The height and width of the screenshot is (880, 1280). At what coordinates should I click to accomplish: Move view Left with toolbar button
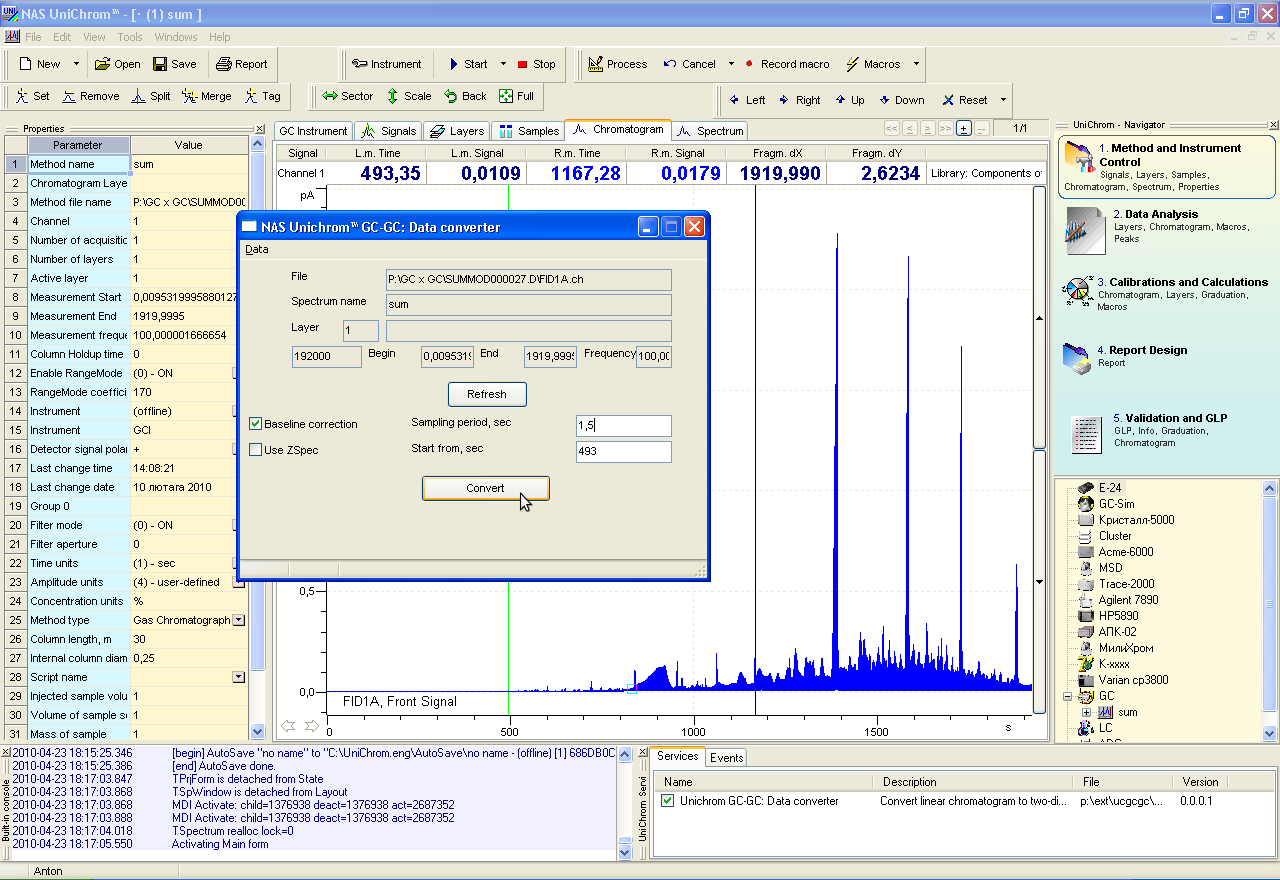point(747,100)
